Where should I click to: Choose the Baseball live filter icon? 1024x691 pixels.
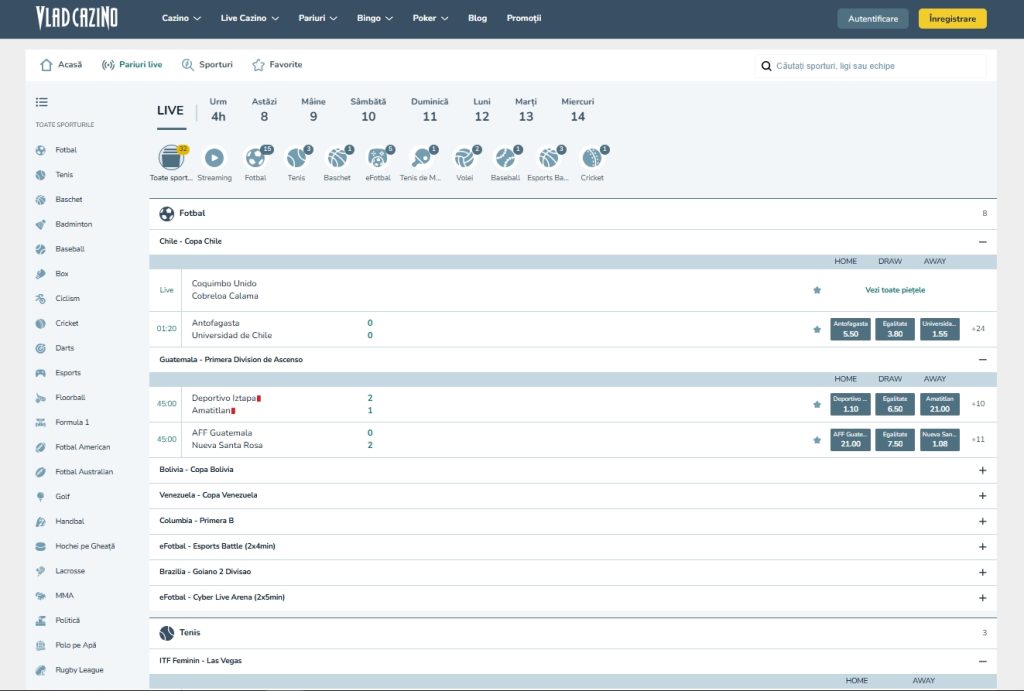tap(505, 158)
